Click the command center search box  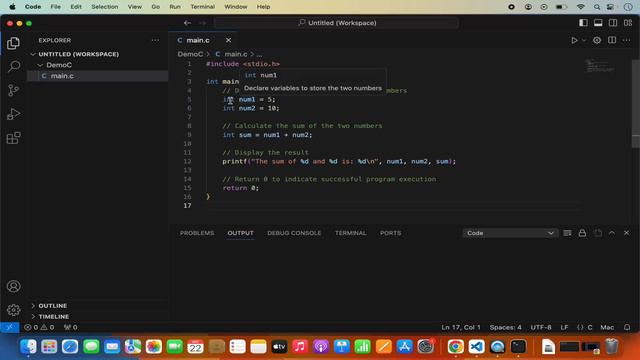point(336,23)
